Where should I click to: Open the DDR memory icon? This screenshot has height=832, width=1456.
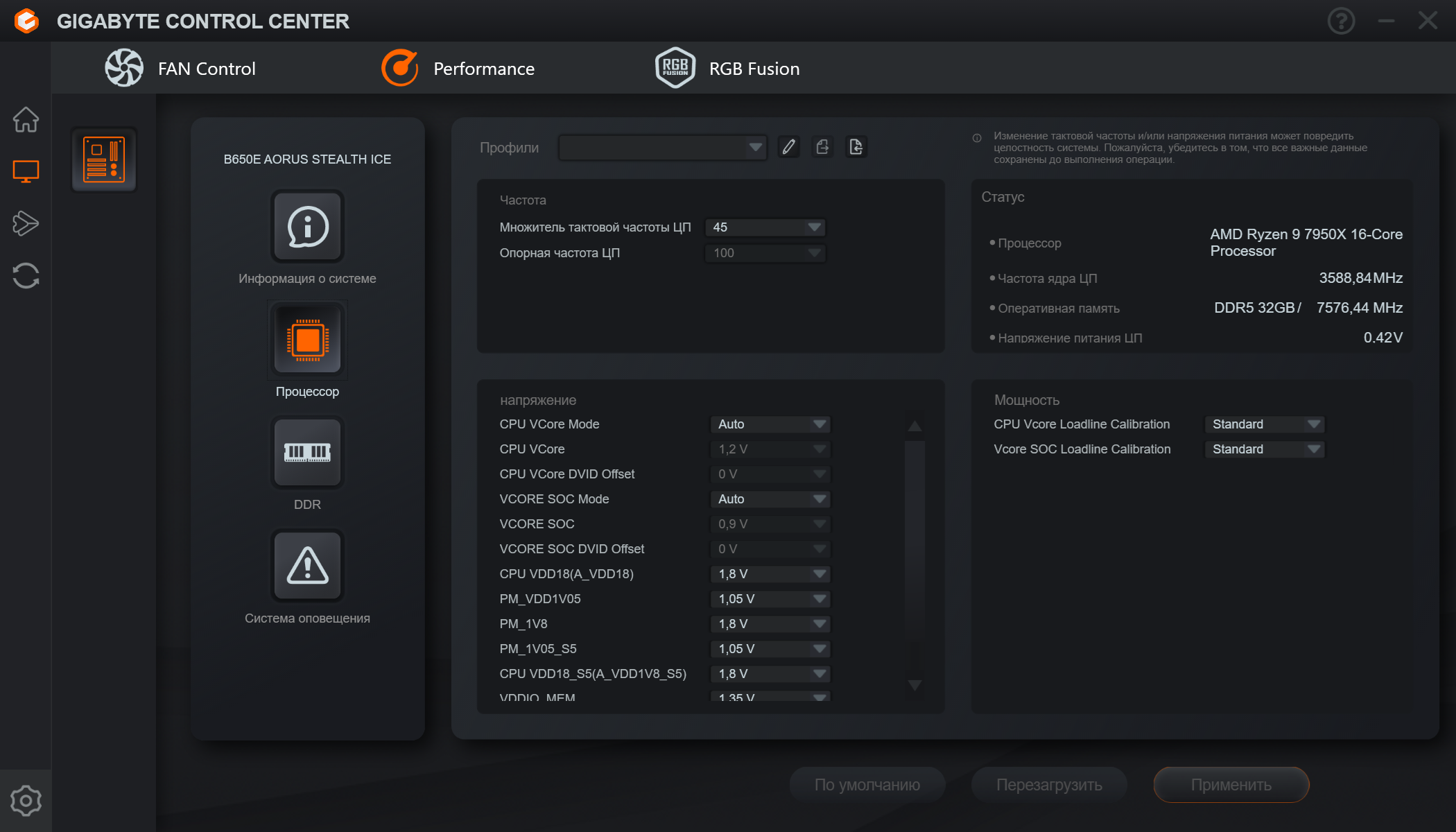pyautogui.click(x=307, y=453)
